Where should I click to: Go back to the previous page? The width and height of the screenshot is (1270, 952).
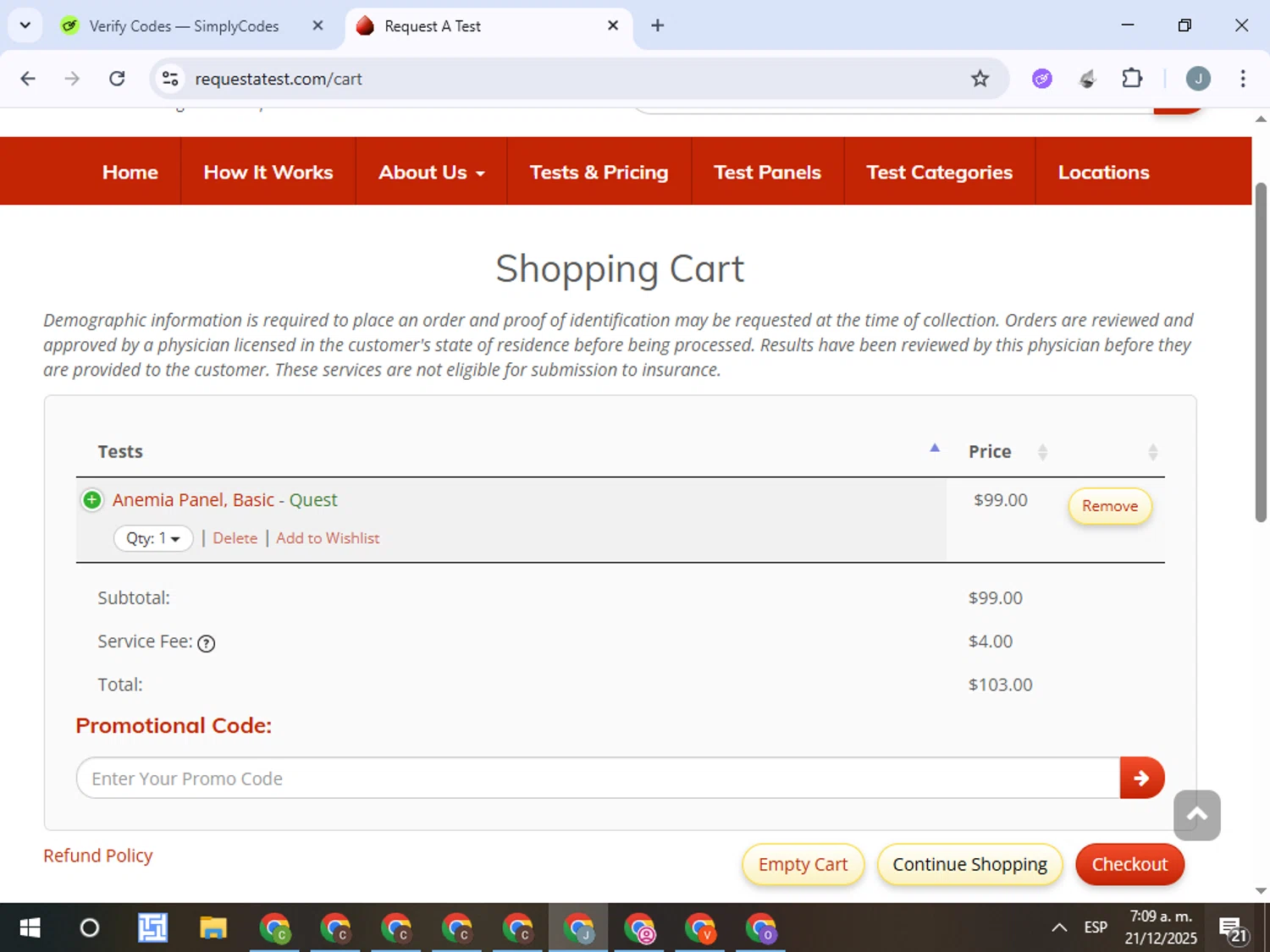coord(28,79)
